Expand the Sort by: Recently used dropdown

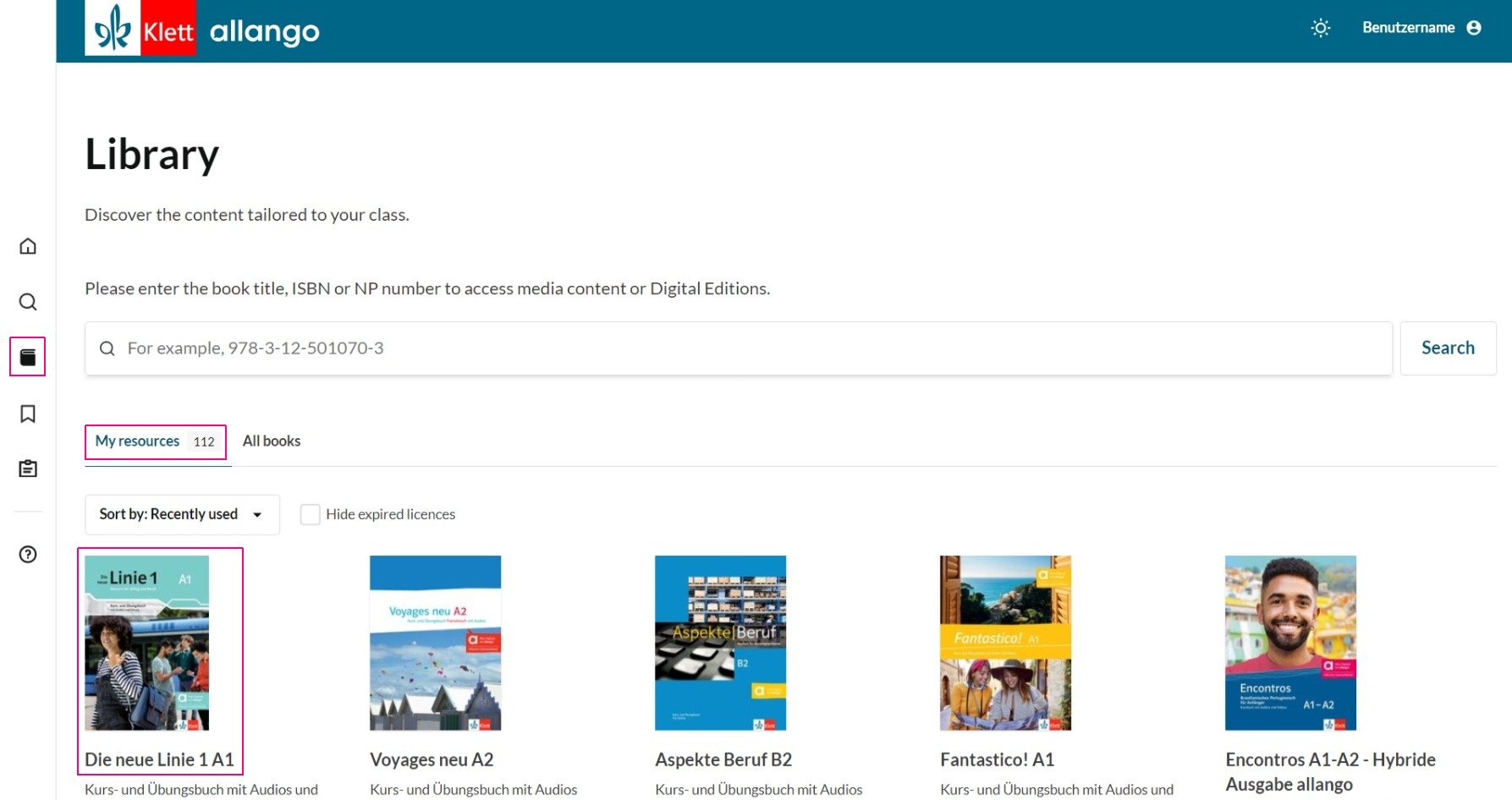(x=182, y=514)
